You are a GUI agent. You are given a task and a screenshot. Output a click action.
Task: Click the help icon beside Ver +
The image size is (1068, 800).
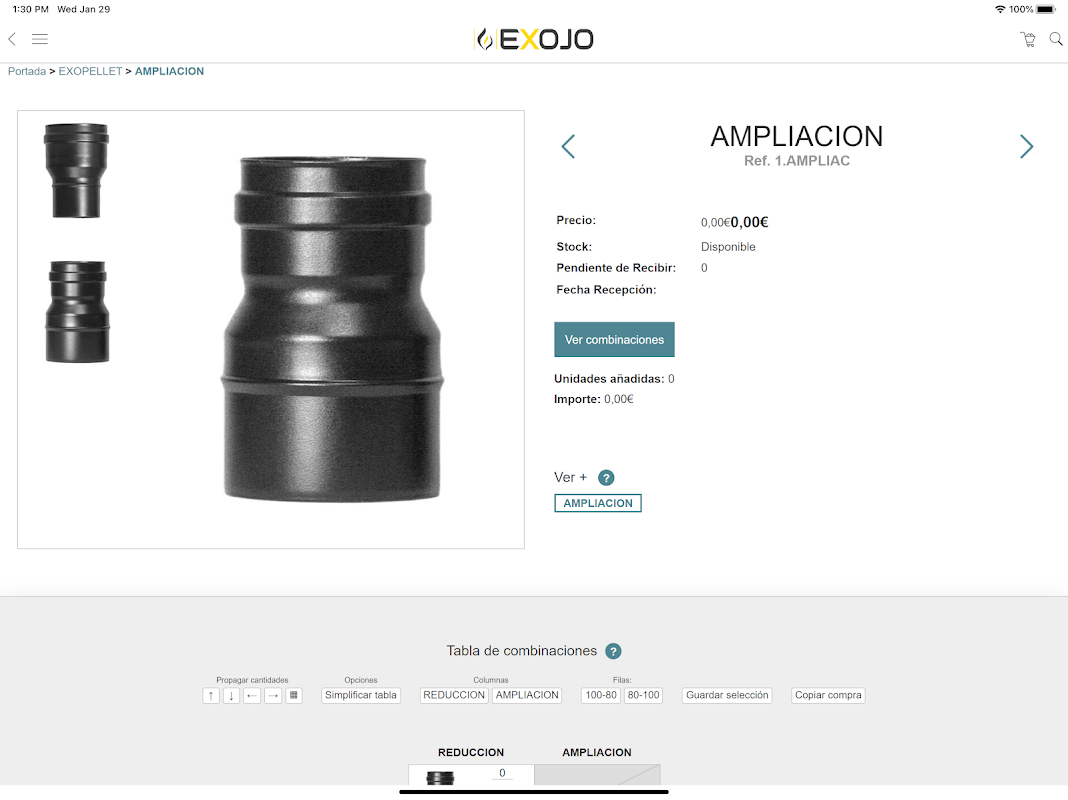[606, 478]
